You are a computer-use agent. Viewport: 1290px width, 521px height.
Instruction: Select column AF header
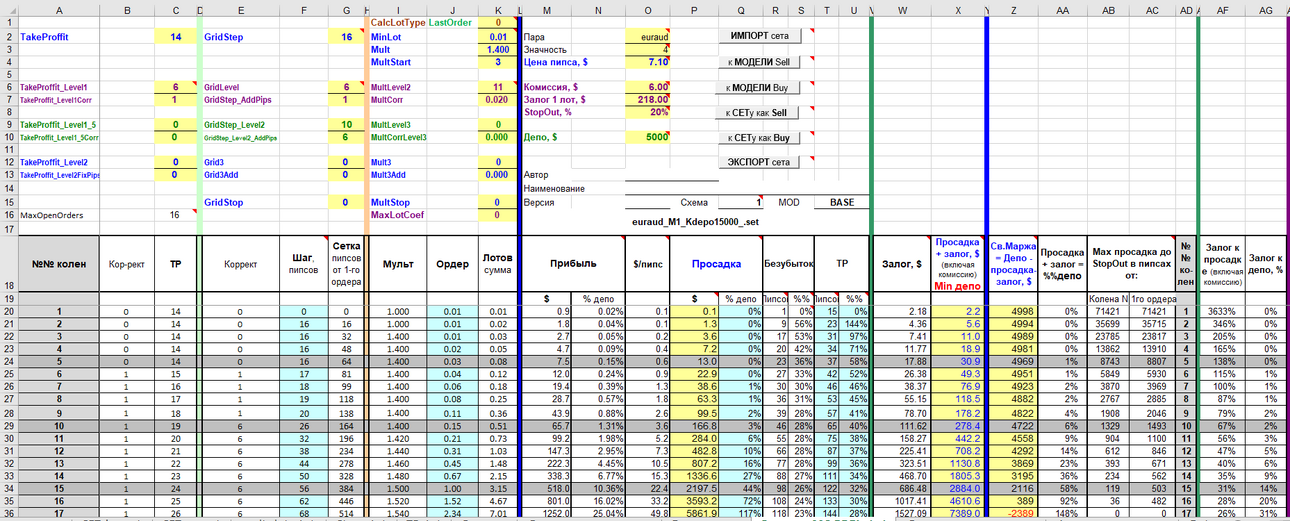click(1221, 9)
